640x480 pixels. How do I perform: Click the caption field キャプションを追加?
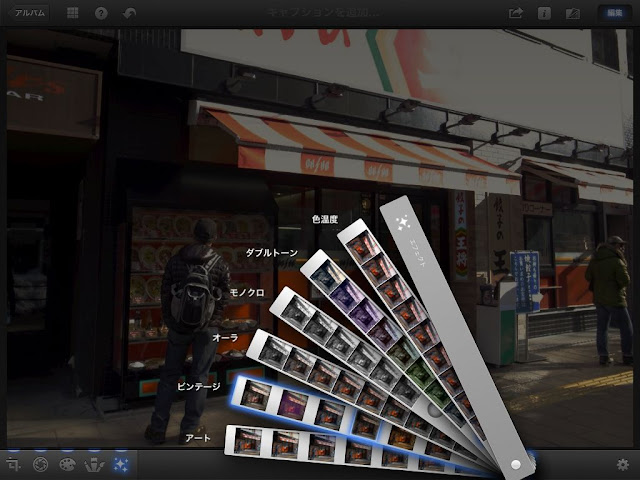(x=322, y=12)
